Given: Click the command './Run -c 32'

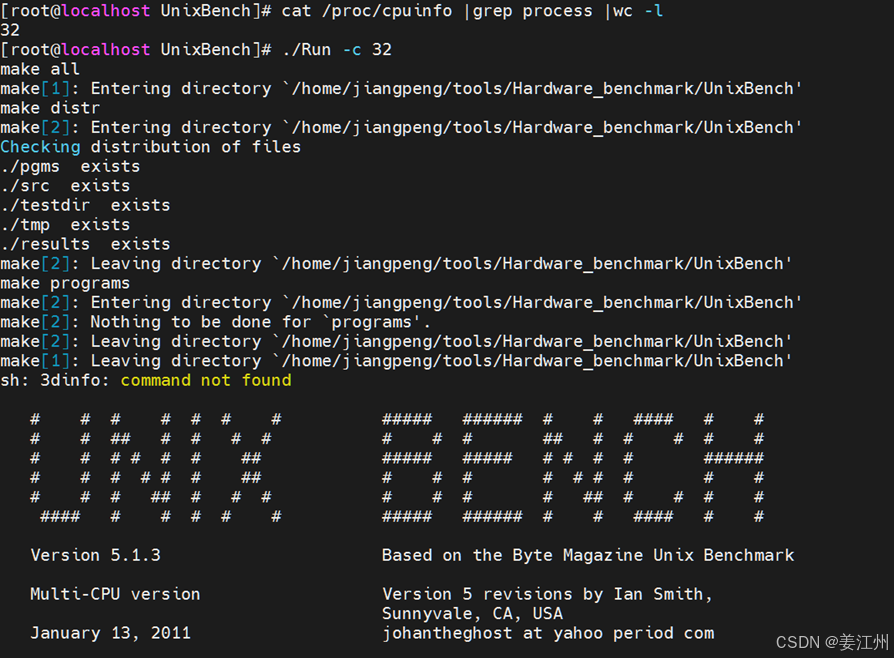Looking at the screenshot, I should 337,50.
